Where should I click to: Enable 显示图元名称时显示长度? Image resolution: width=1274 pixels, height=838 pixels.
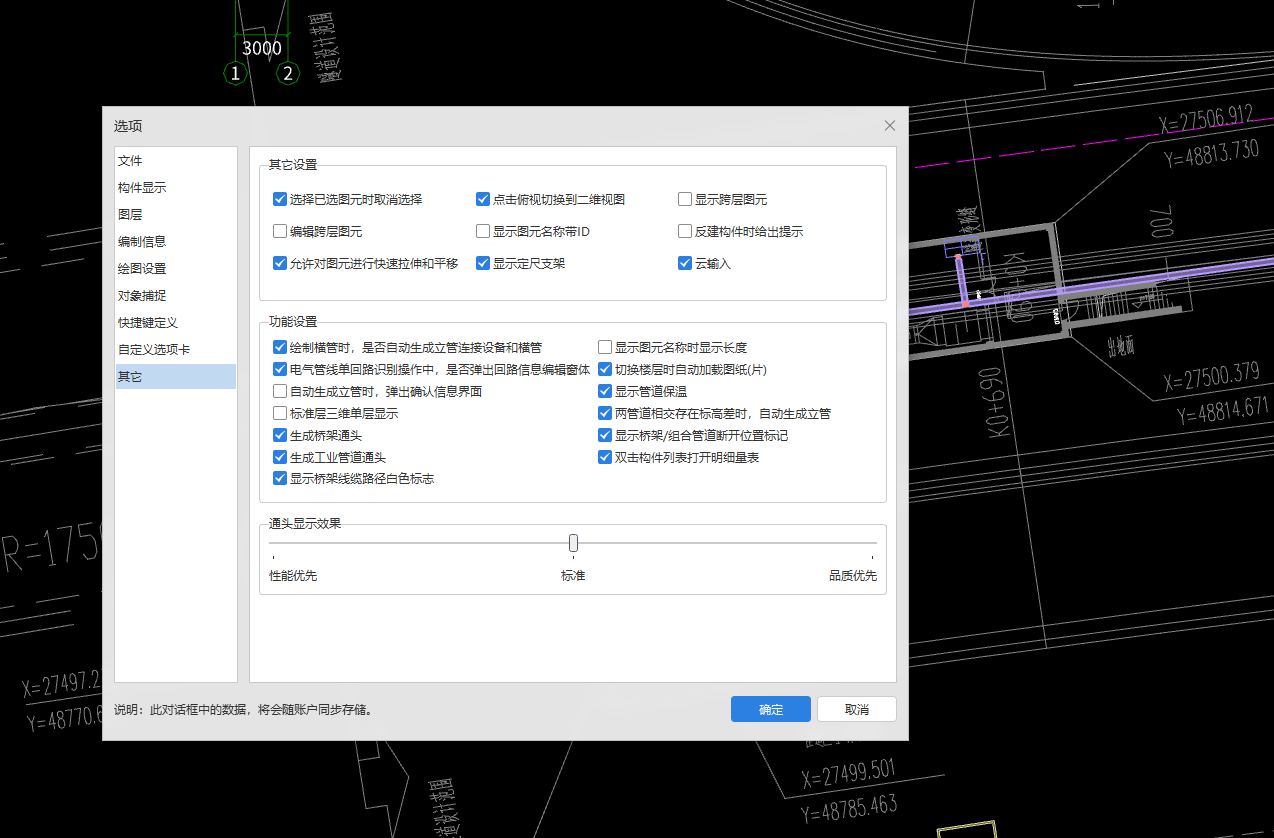tap(605, 347)
